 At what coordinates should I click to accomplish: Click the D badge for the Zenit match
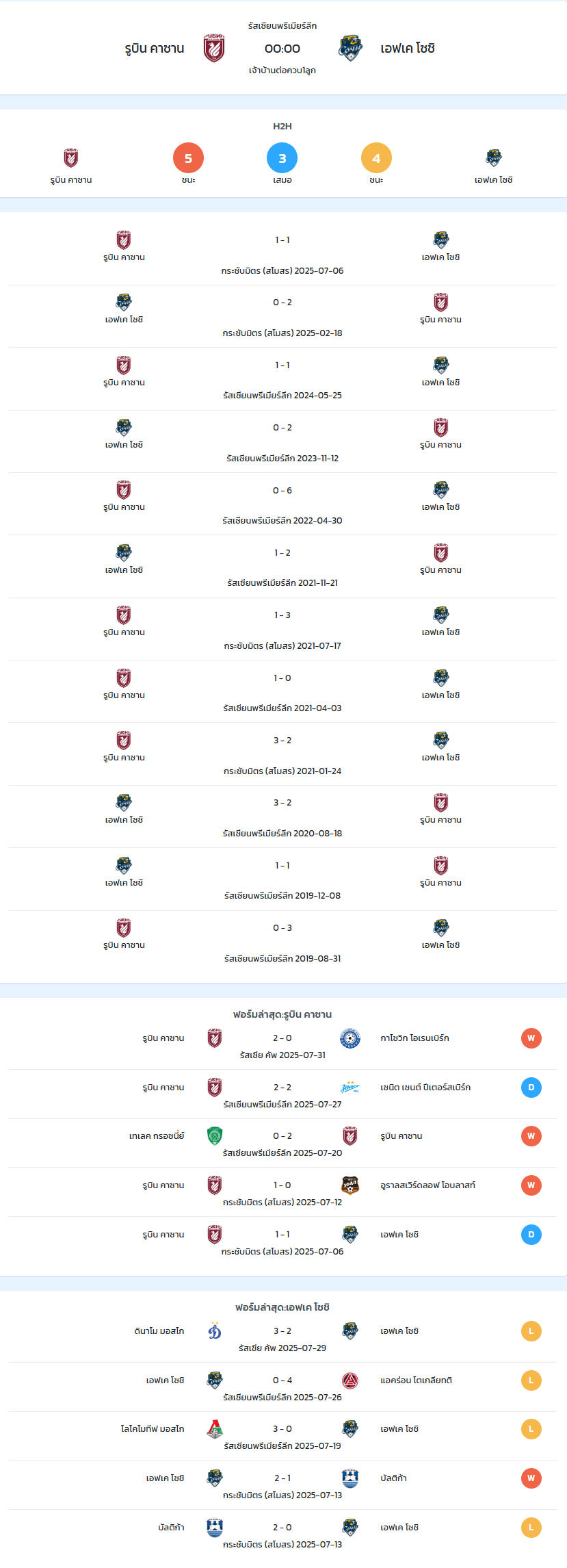click(531, 1088)
